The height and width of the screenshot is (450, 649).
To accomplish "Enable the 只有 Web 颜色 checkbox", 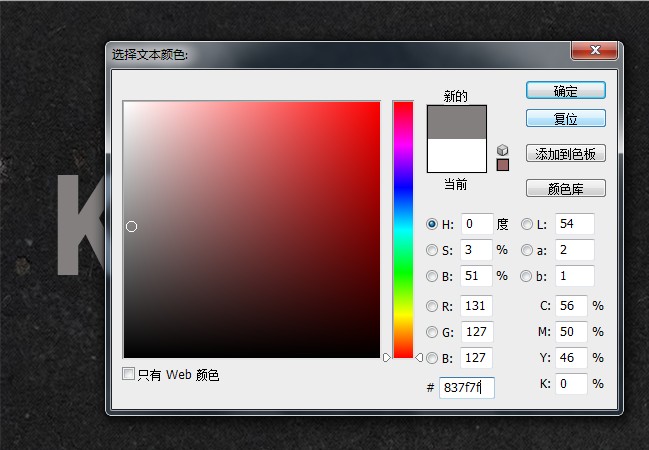I will pyautogui.click(x=128, y=373).
